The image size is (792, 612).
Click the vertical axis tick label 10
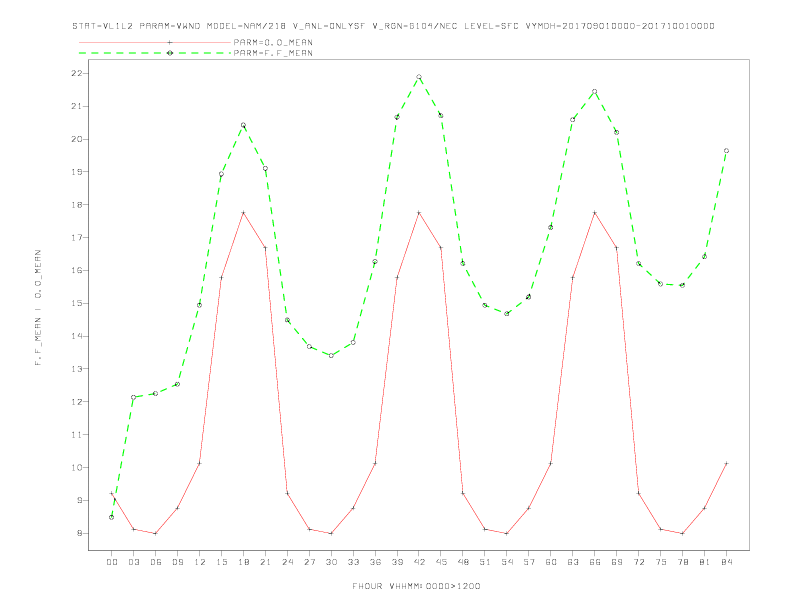pyautogui.click(x=77, y=467)
